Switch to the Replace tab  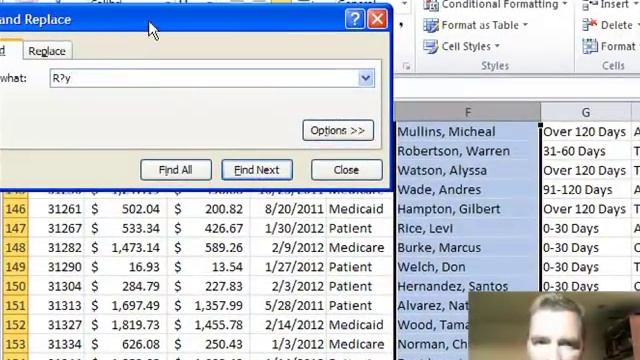(47, 51)
